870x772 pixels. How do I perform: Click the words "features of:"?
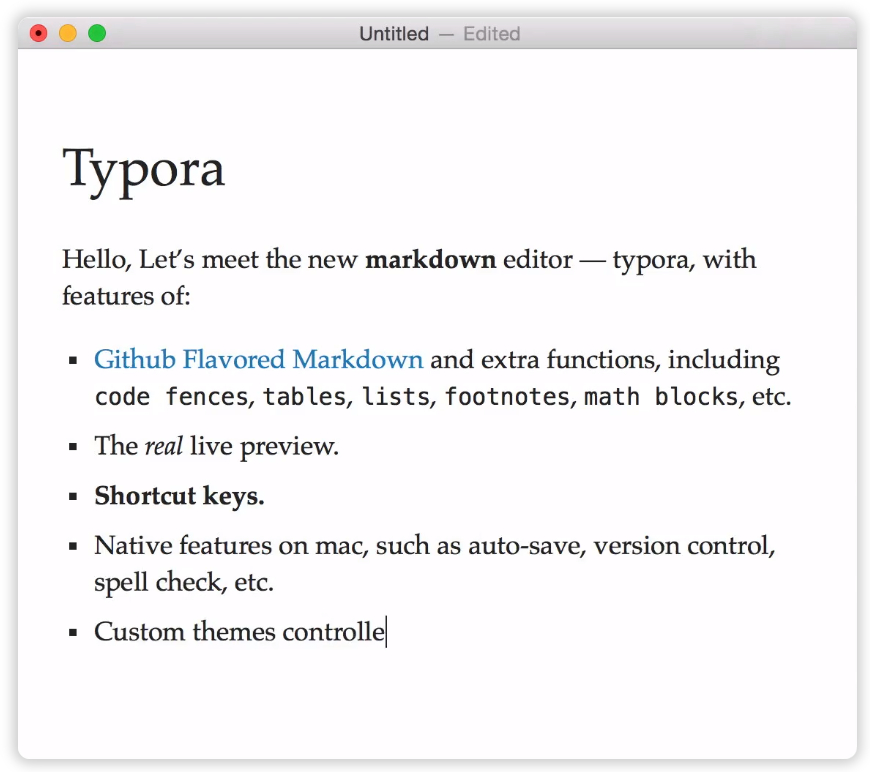click(127, 296)
